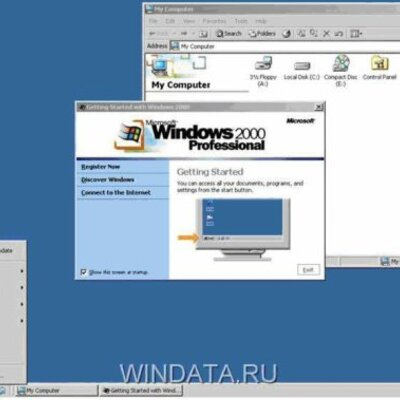Screen dimensions: 400x400
Task: Click the Copy To toolbar icon
Action: 314,33
